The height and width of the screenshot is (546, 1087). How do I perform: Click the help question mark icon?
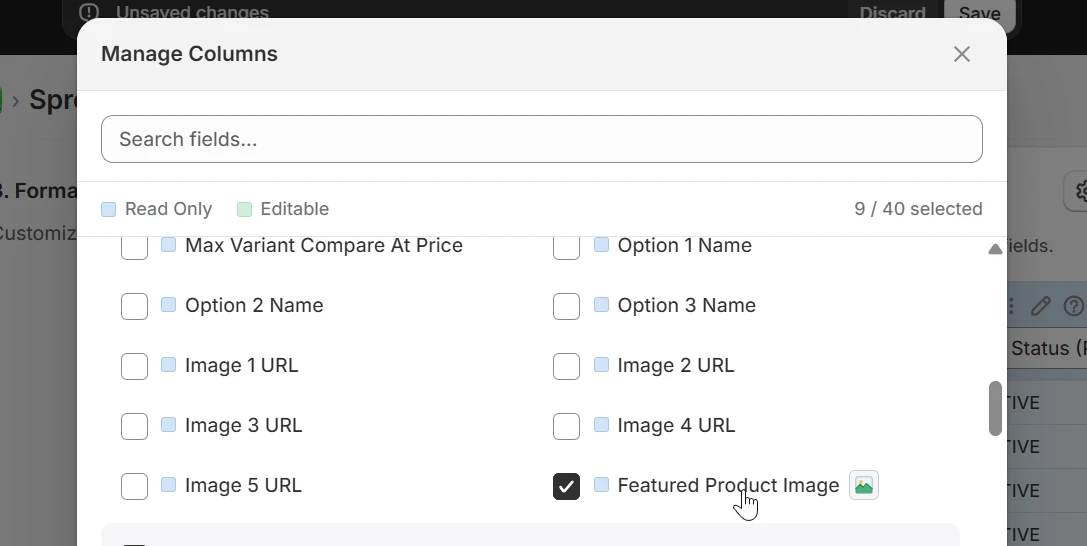pos(1074,306)
